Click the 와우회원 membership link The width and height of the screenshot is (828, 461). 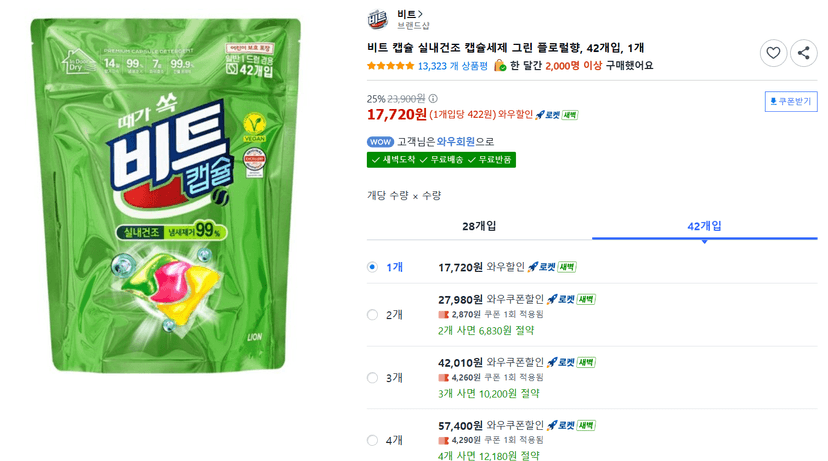[x=456, y=142]
